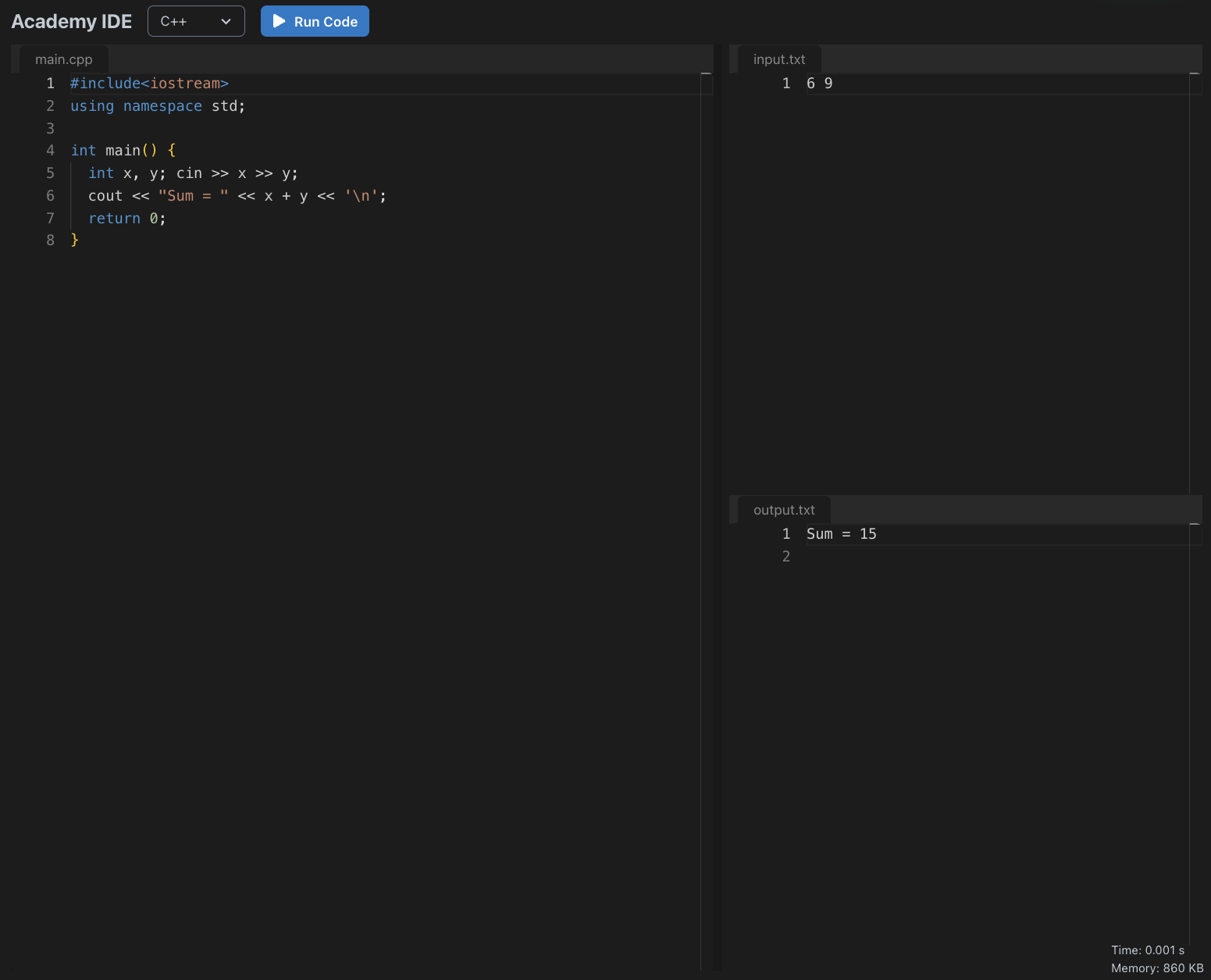Click the Time: 0.001 s status text
This screenshot has height=980, width=1211.
click(1147, 950)
